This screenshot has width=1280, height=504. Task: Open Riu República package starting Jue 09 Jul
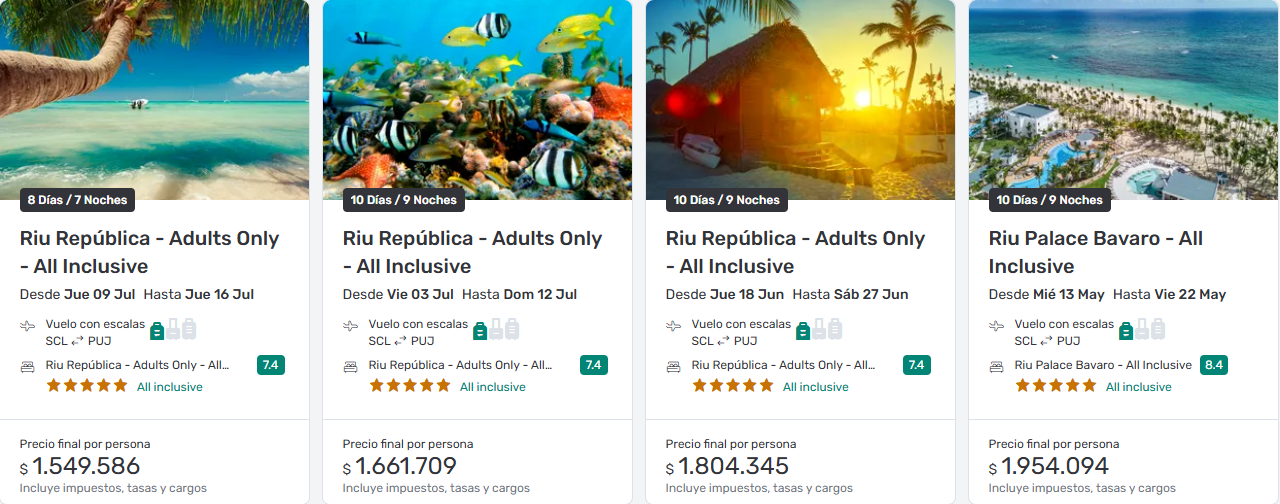[x=149, y=252]
